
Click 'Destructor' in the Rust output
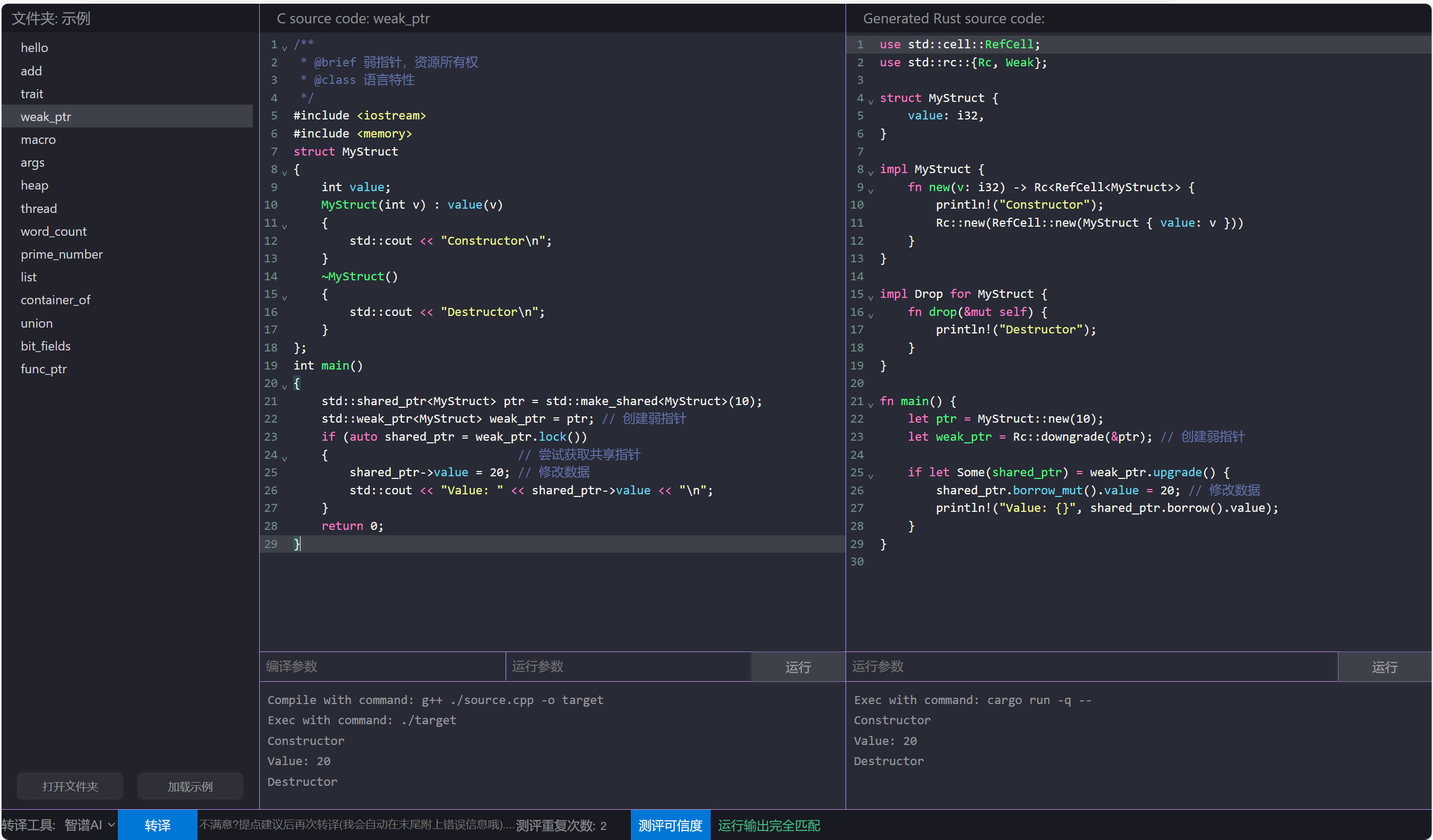(x=889, y=761)
